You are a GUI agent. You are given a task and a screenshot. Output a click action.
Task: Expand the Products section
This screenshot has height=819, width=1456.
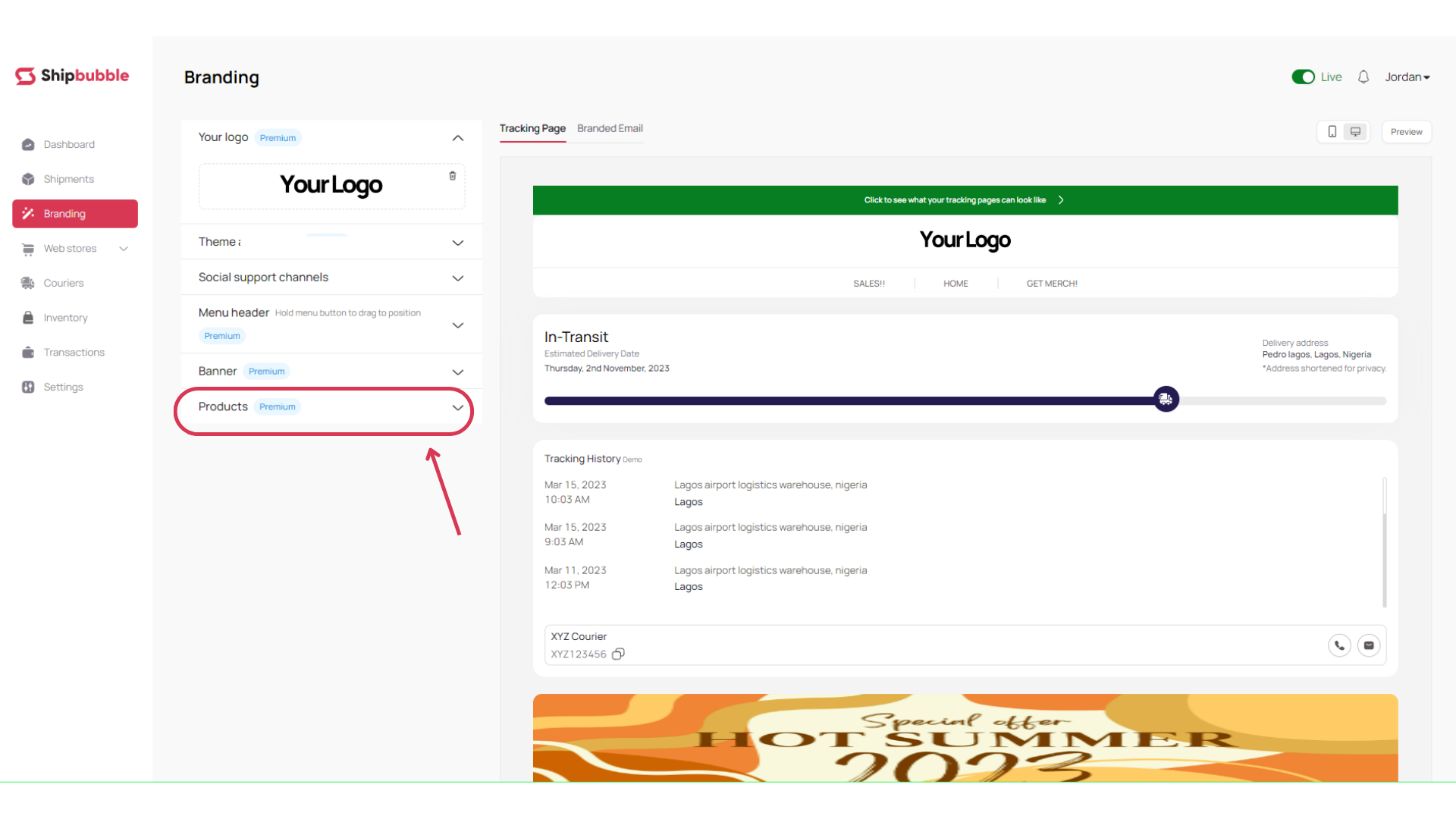(457, 407)
